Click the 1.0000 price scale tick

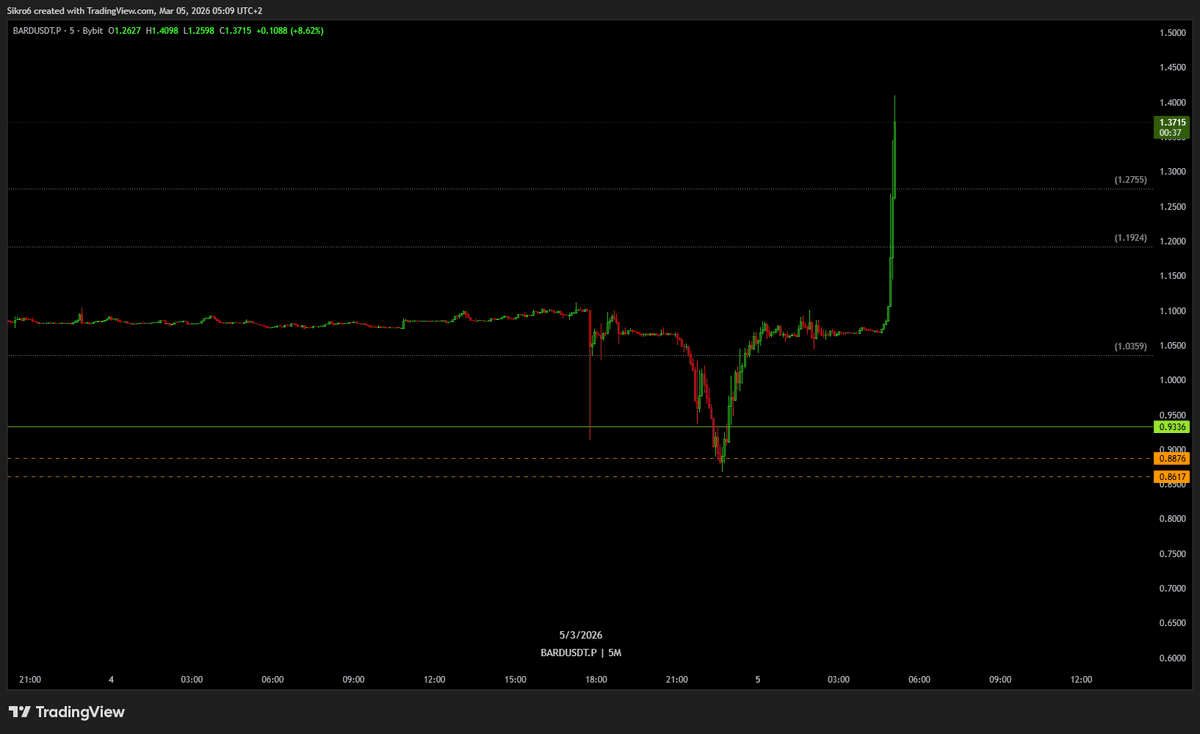[1173, 380]
